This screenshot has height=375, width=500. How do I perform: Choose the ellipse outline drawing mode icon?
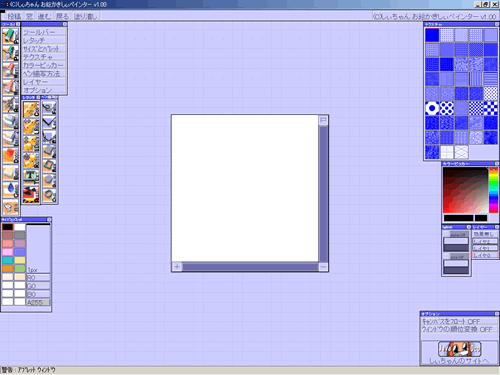[x=49, y=195]
